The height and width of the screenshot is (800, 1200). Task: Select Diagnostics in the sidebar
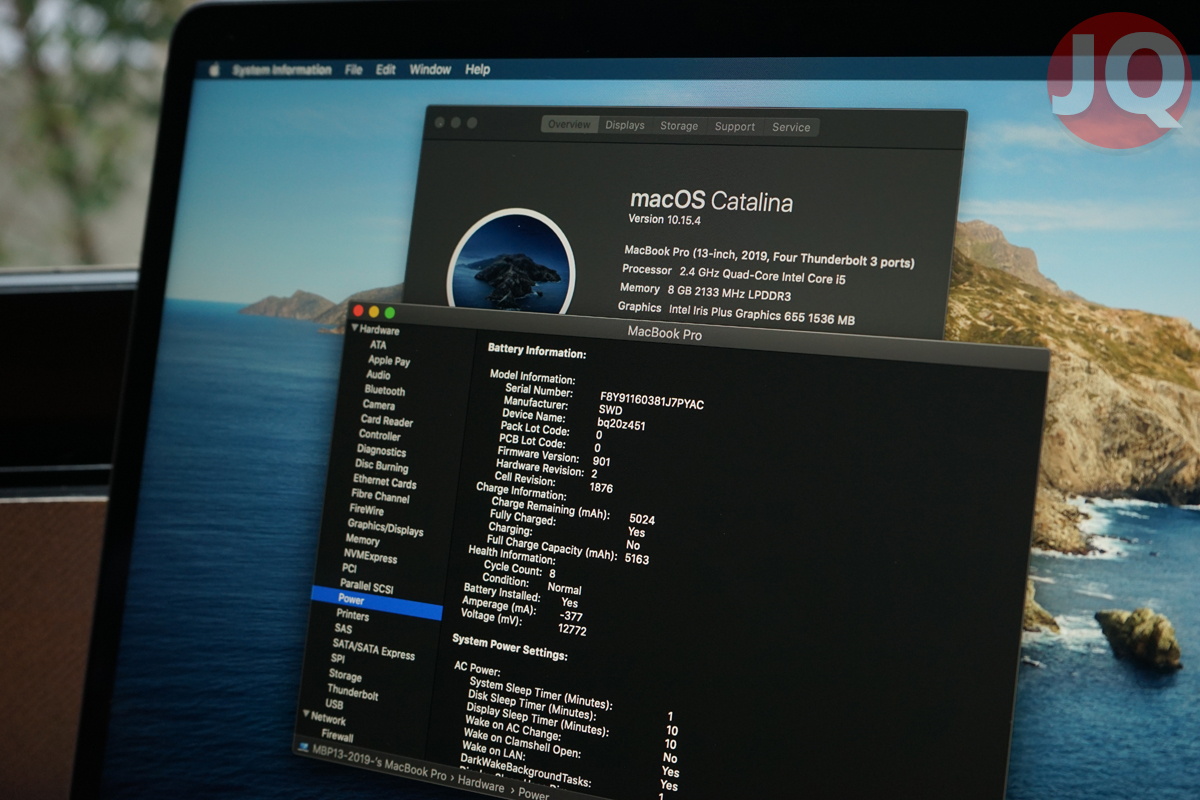click(x=382, y=451)
